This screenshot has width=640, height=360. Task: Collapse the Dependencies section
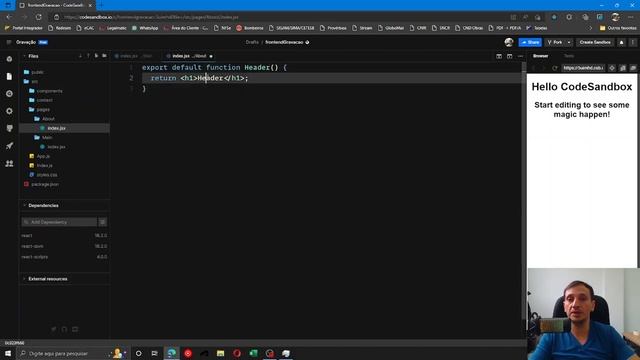click(x=43, y=205)
